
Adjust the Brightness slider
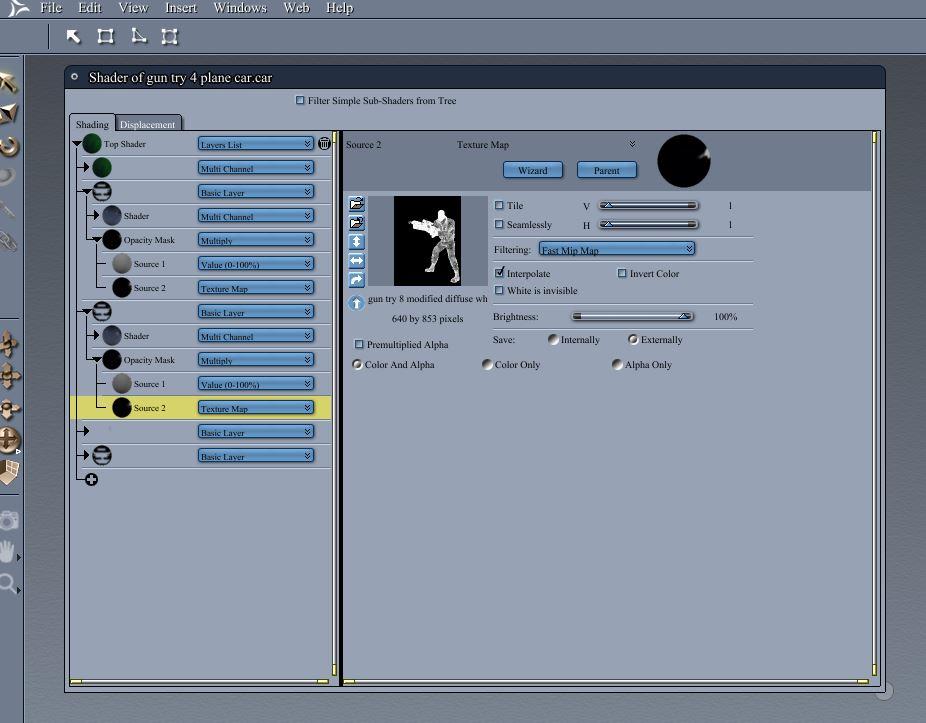coord(632,317)
